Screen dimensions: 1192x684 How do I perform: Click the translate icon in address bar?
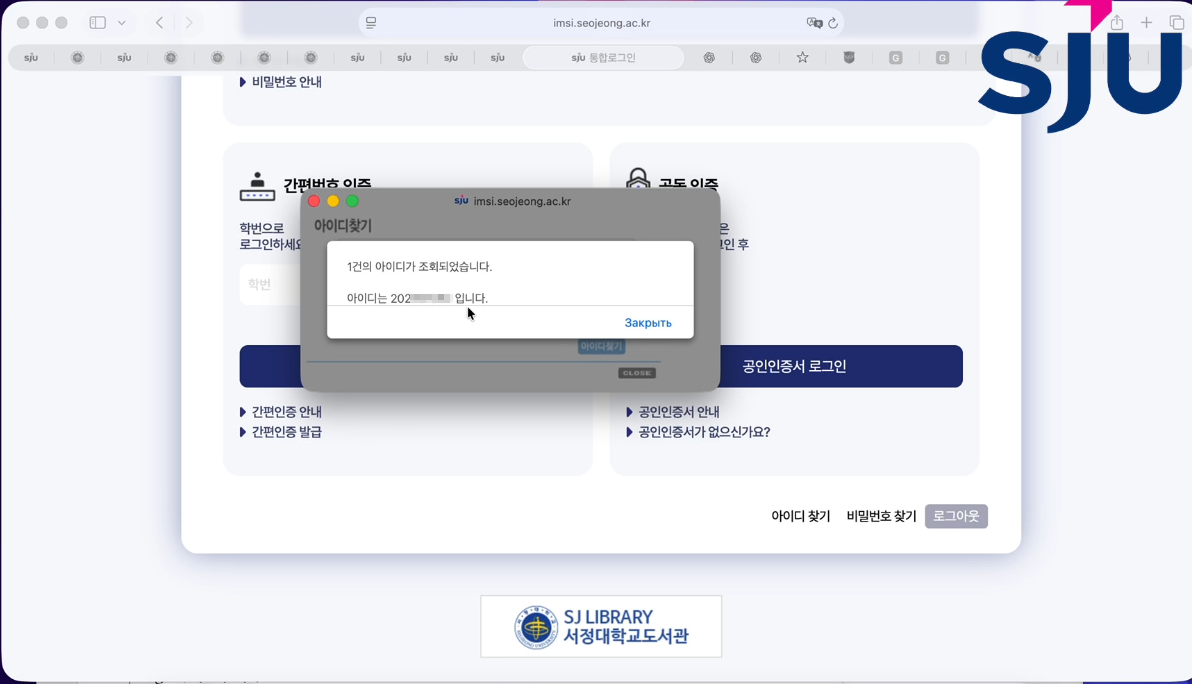coord(814,23)
